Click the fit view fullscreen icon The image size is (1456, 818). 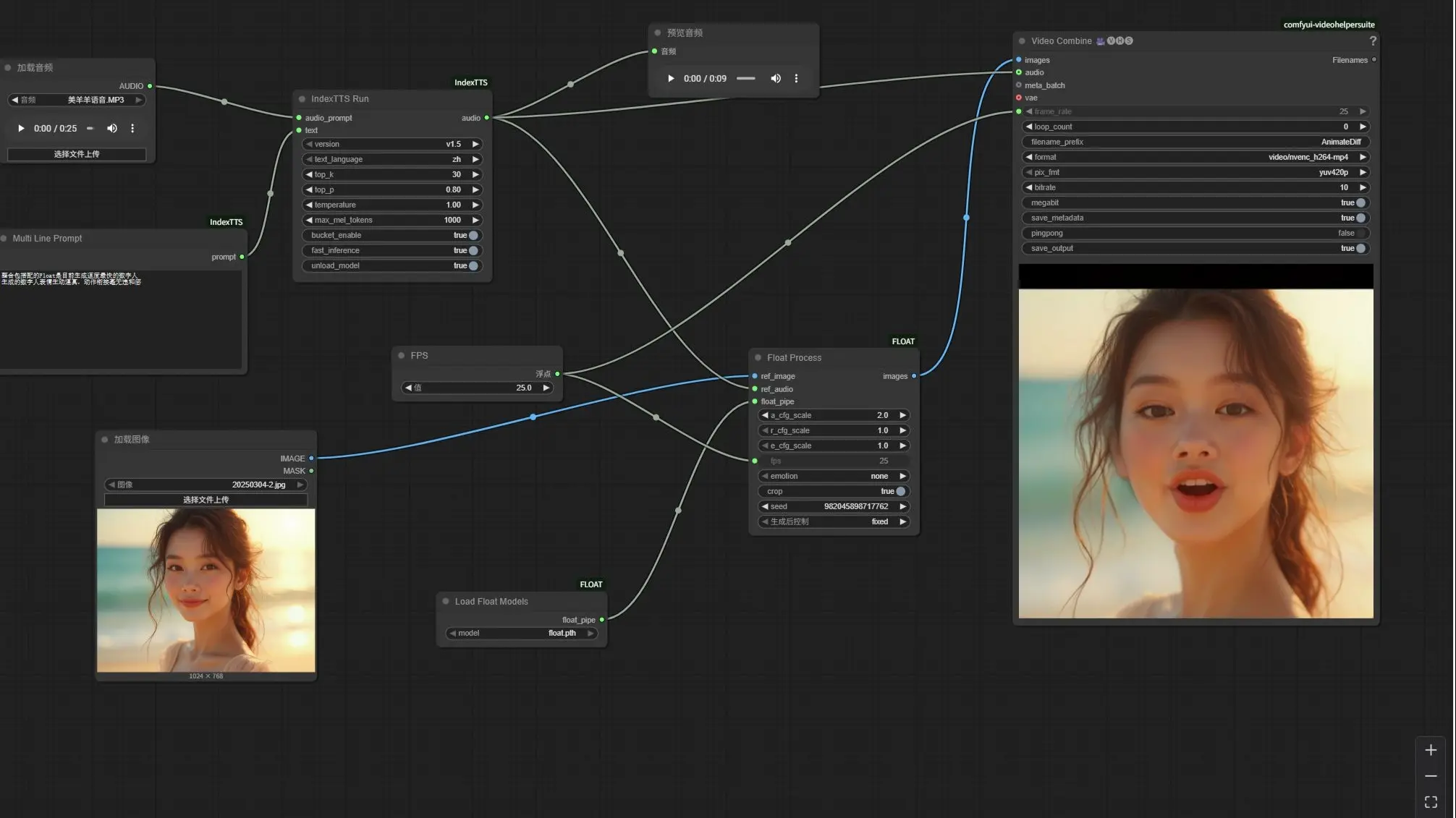click(x=1430, y=802)
